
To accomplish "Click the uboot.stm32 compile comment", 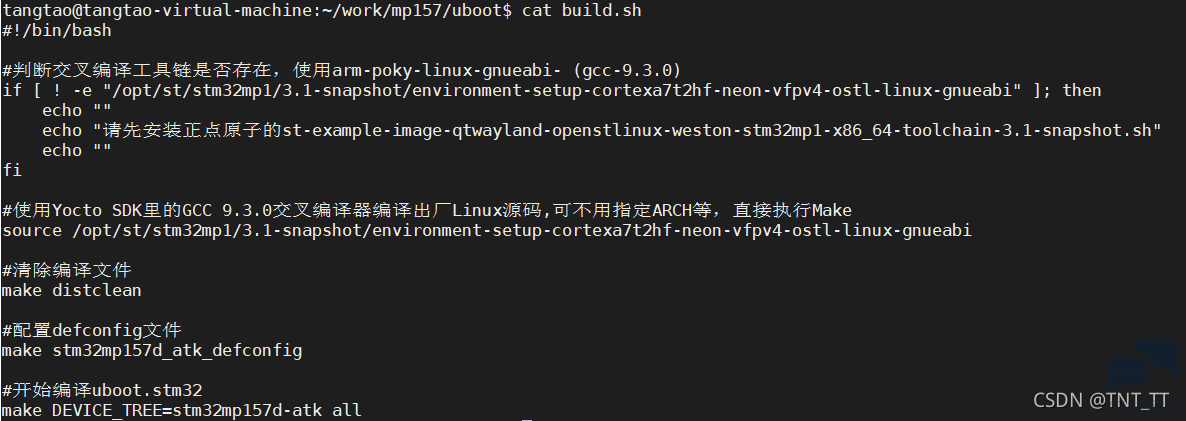I will [x=102, y=391].
